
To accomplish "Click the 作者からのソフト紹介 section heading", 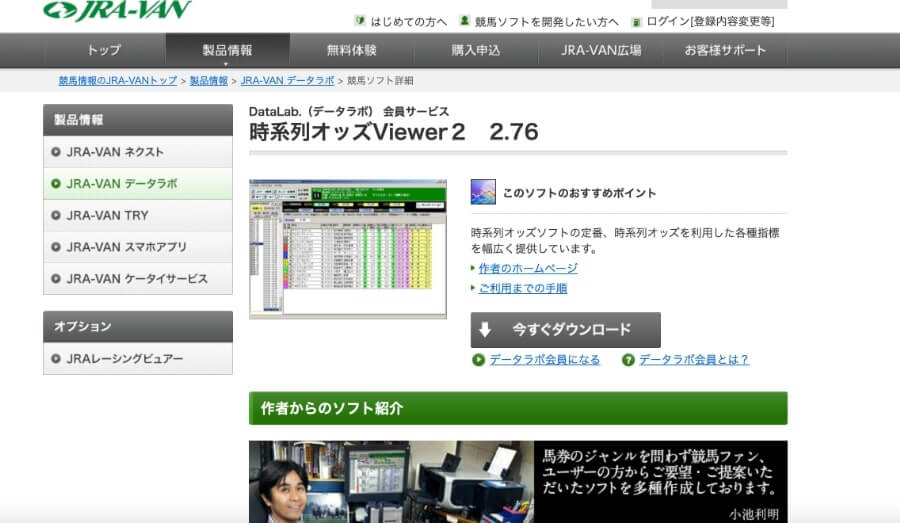I will click(518, 408).
